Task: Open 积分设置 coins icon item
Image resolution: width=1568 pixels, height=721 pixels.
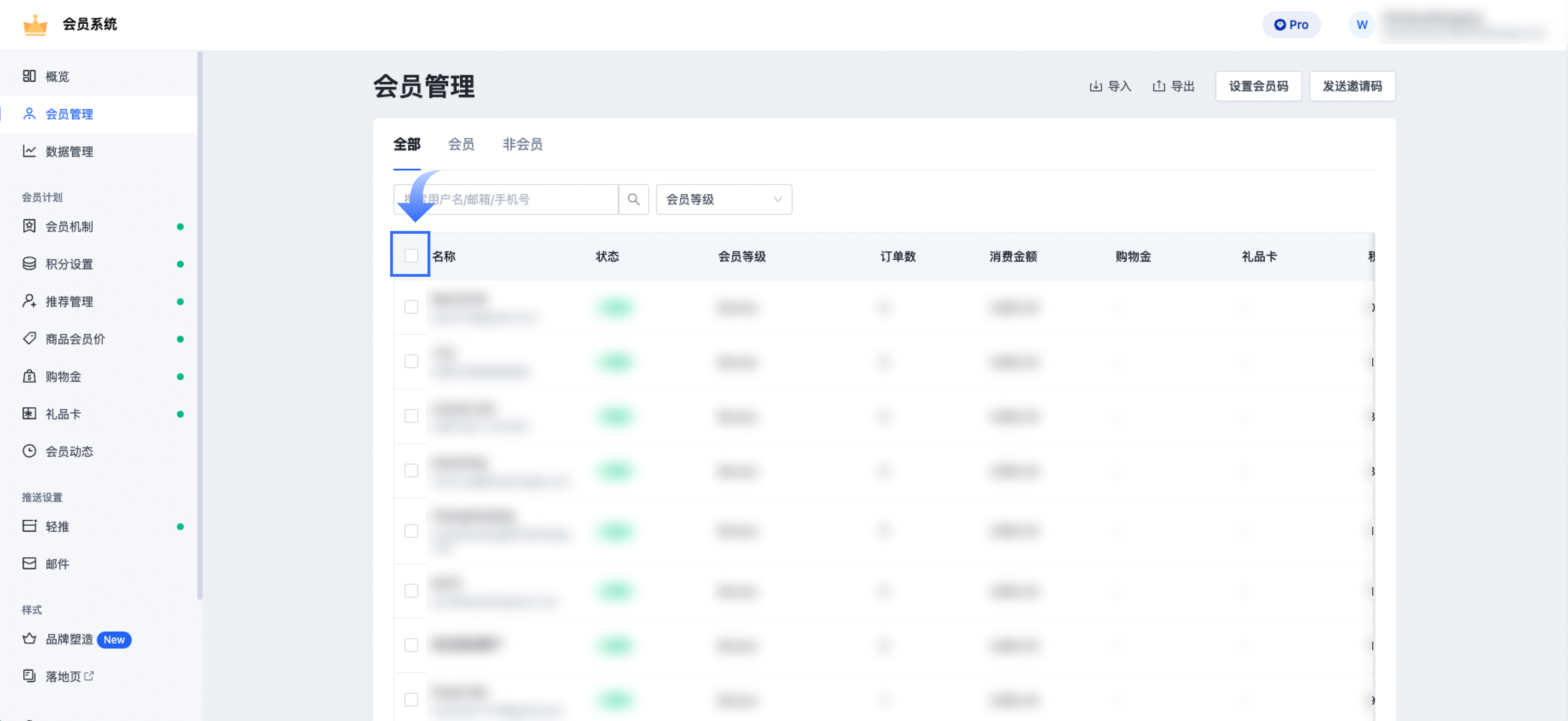Action: [29, 263]
